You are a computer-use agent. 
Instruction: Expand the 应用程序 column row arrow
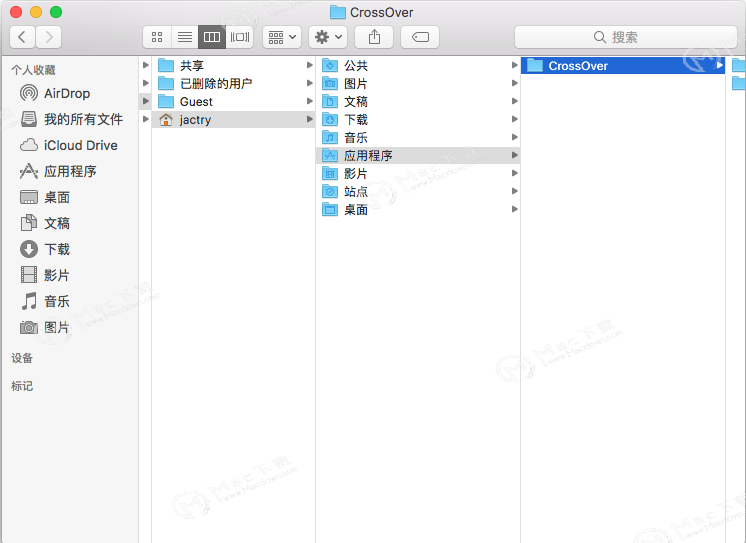point(514,155)
